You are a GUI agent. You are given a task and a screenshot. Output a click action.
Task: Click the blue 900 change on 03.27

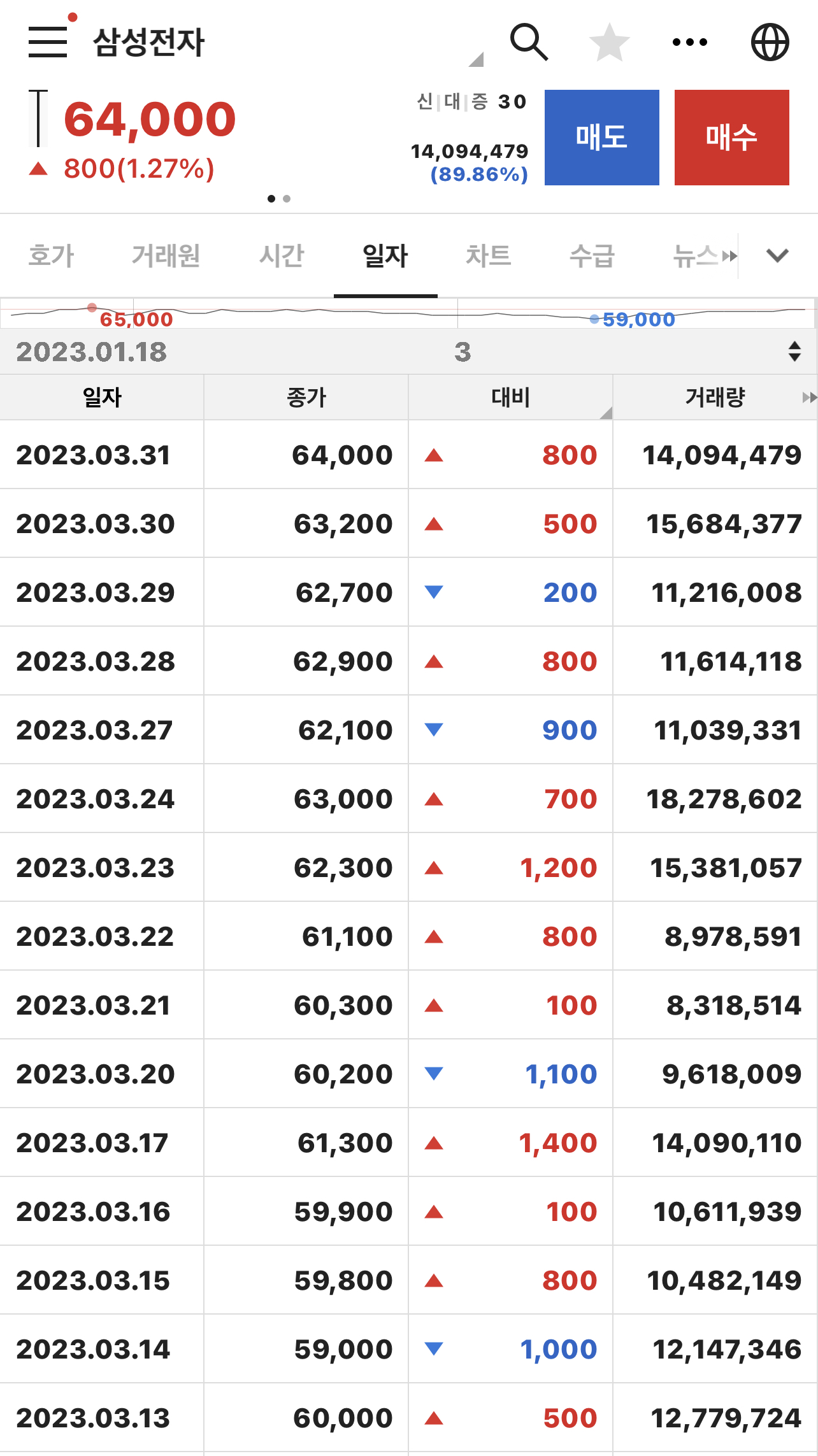[570, 731]
